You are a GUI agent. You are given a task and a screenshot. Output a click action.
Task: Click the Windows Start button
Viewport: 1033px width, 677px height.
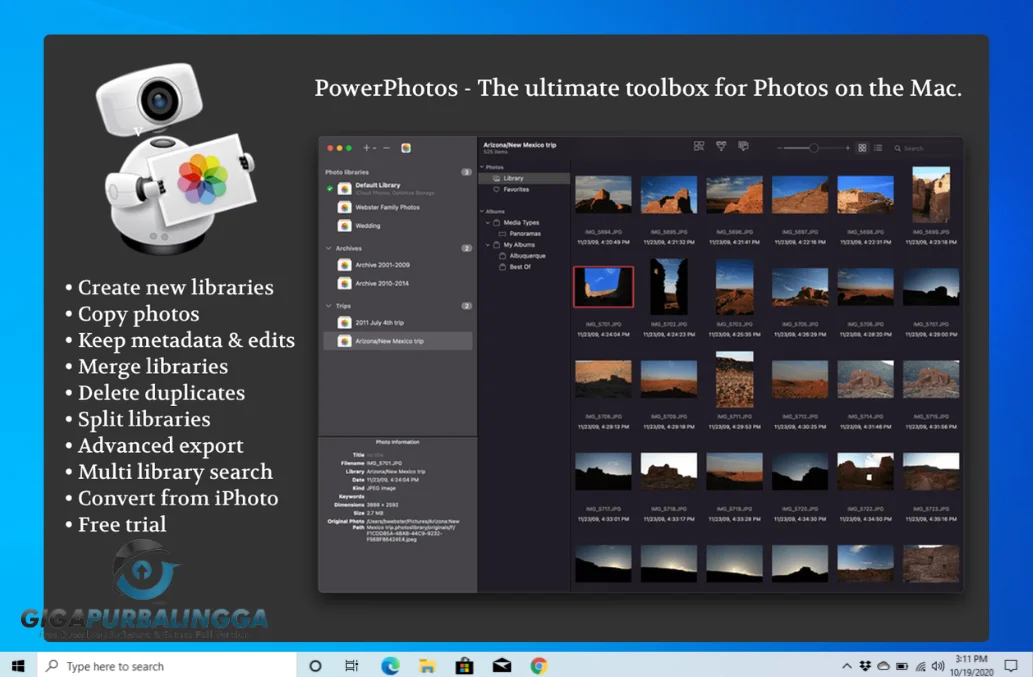point(18,666)
